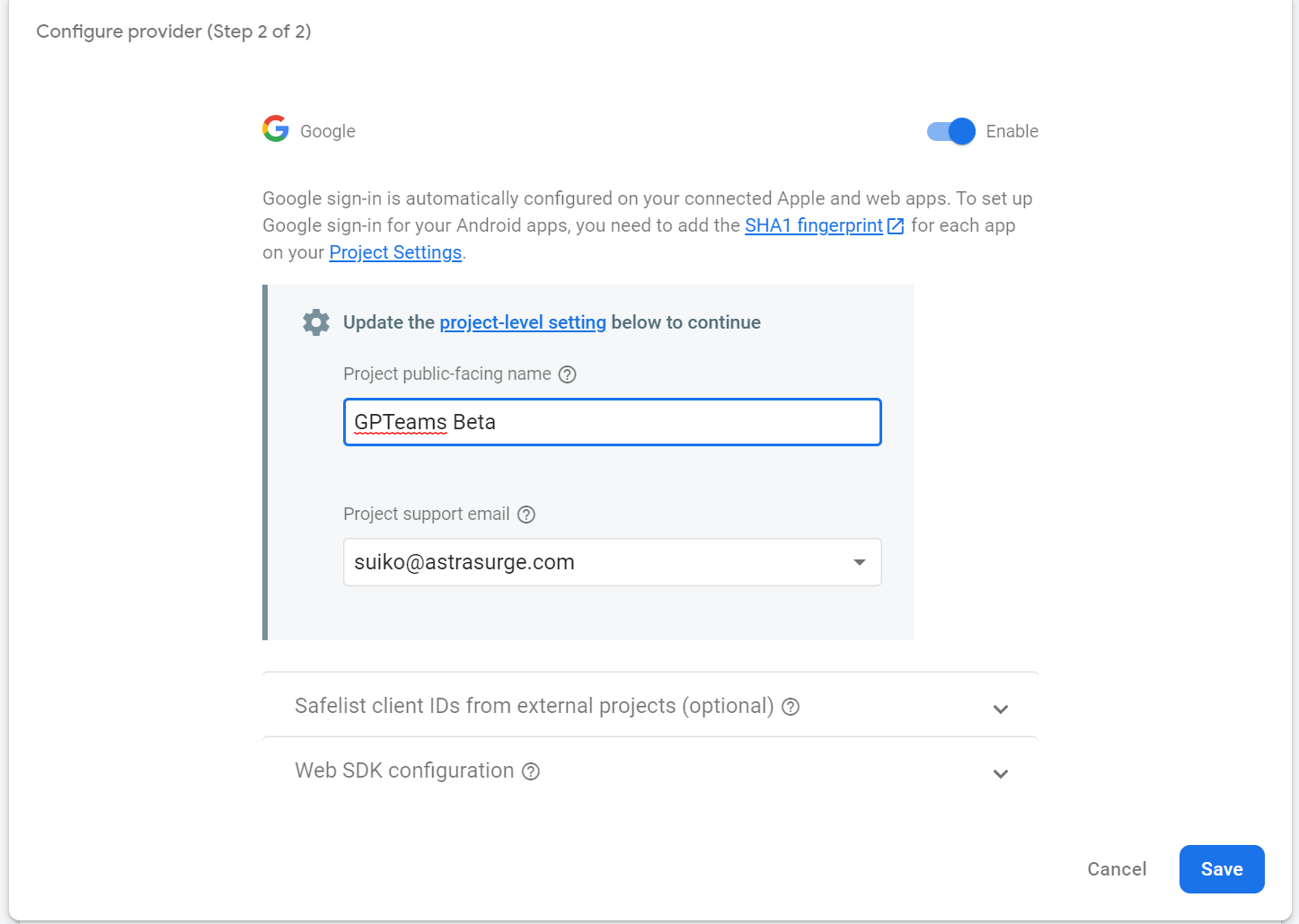Click help icon for Project public-facing name

pos(568,374)
